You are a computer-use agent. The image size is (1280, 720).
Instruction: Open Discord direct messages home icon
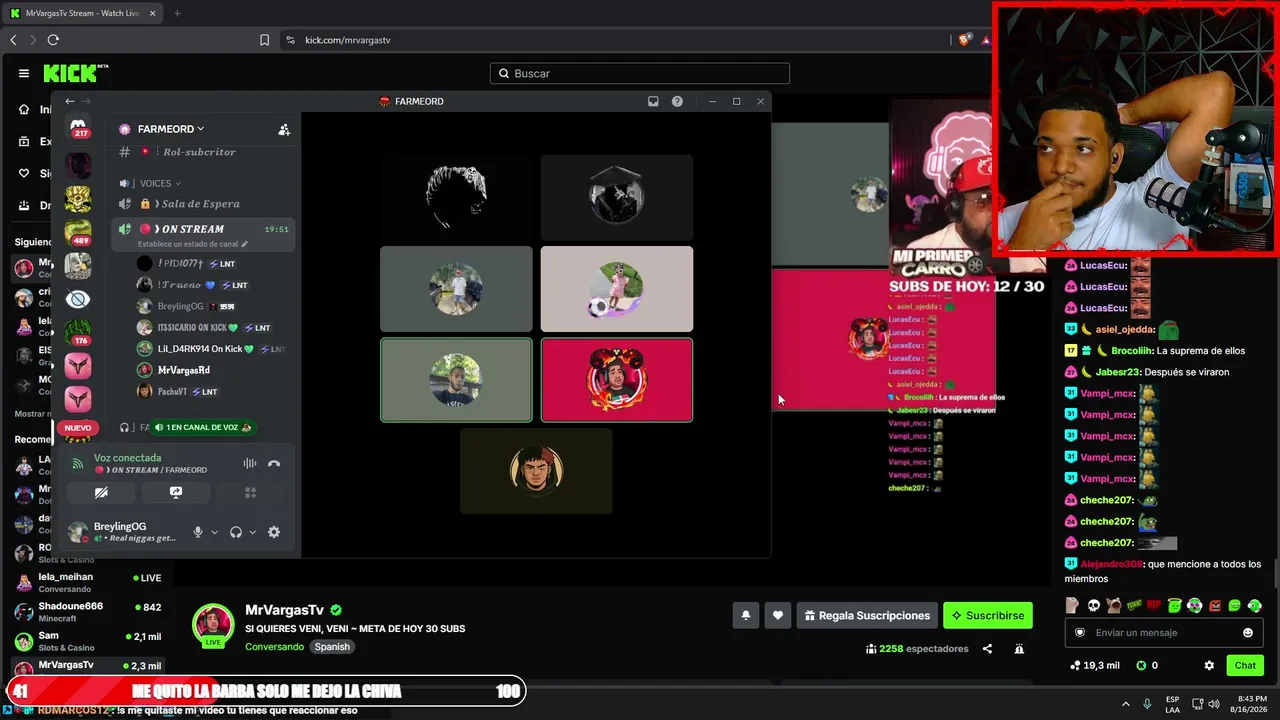[78, 127]
